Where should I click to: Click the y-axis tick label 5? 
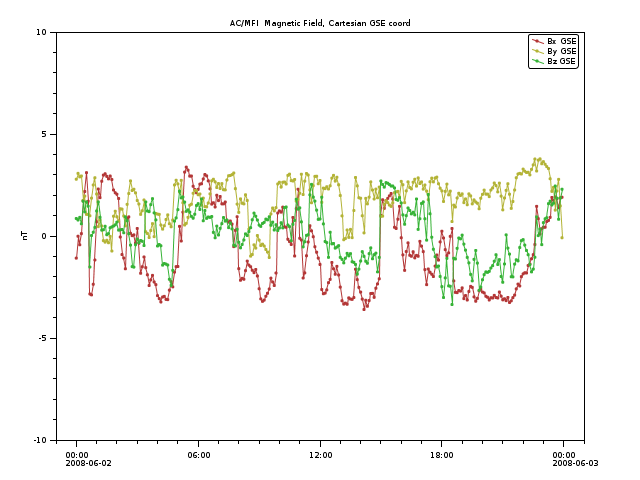(x=45, y=134)
